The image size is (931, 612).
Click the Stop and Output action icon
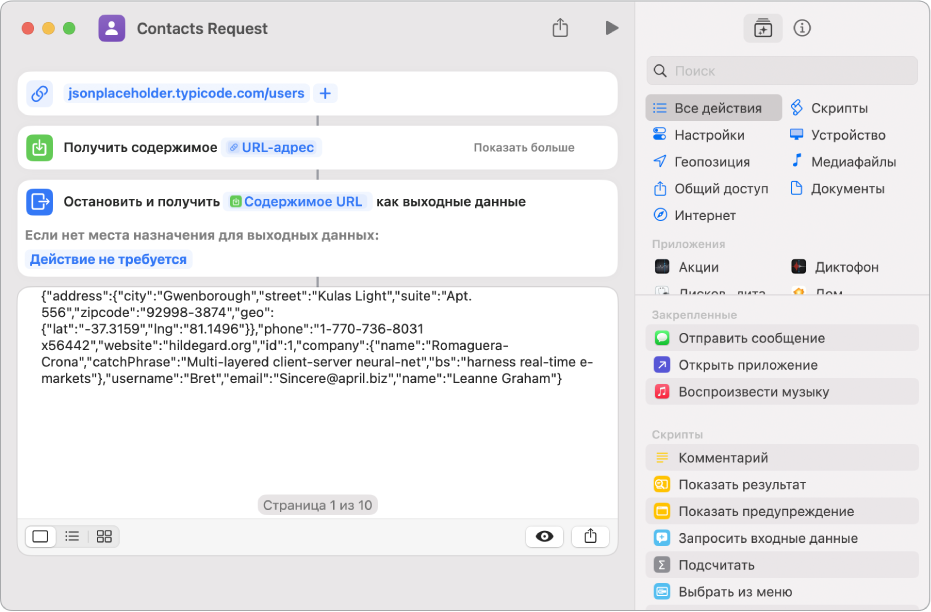click(x=39, y=201)
